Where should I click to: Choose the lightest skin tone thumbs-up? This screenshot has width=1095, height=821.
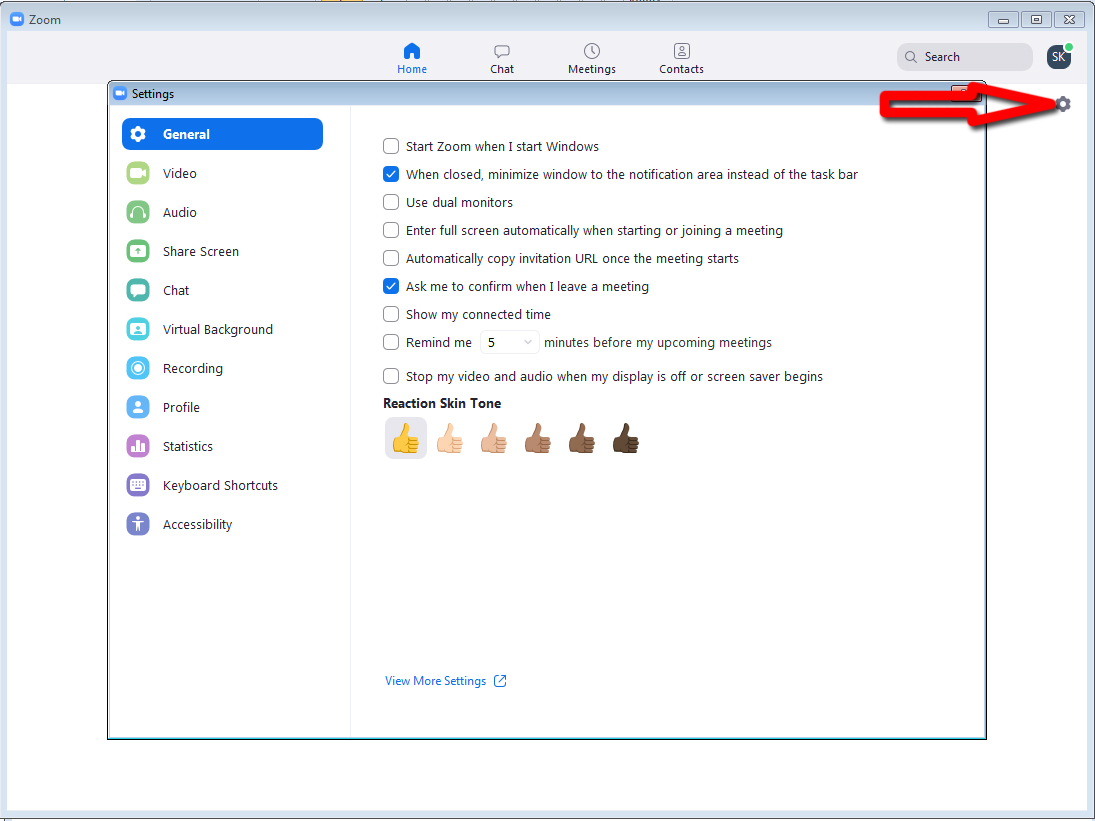450,438
